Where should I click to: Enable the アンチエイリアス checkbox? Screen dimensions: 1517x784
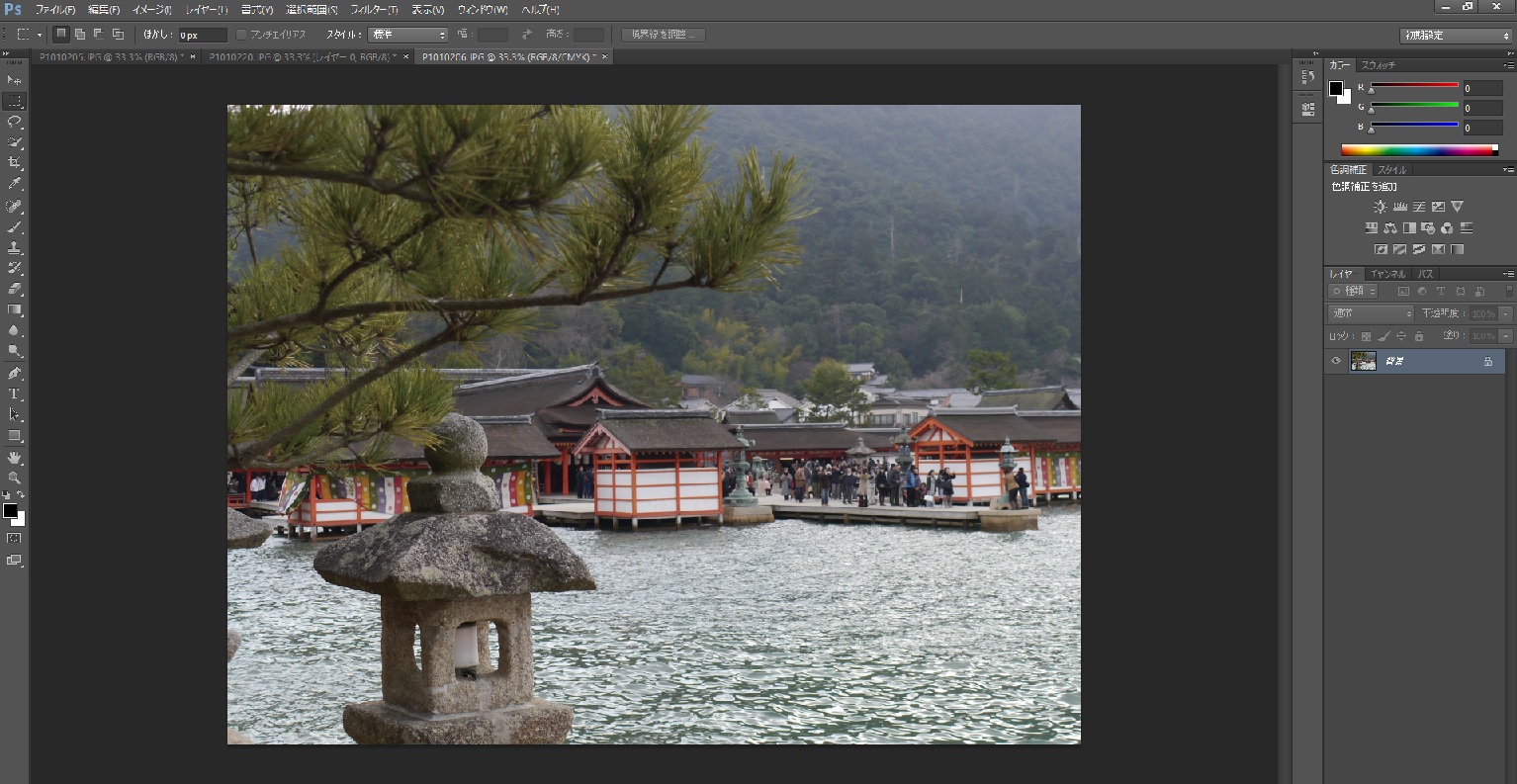pos(242,35)
